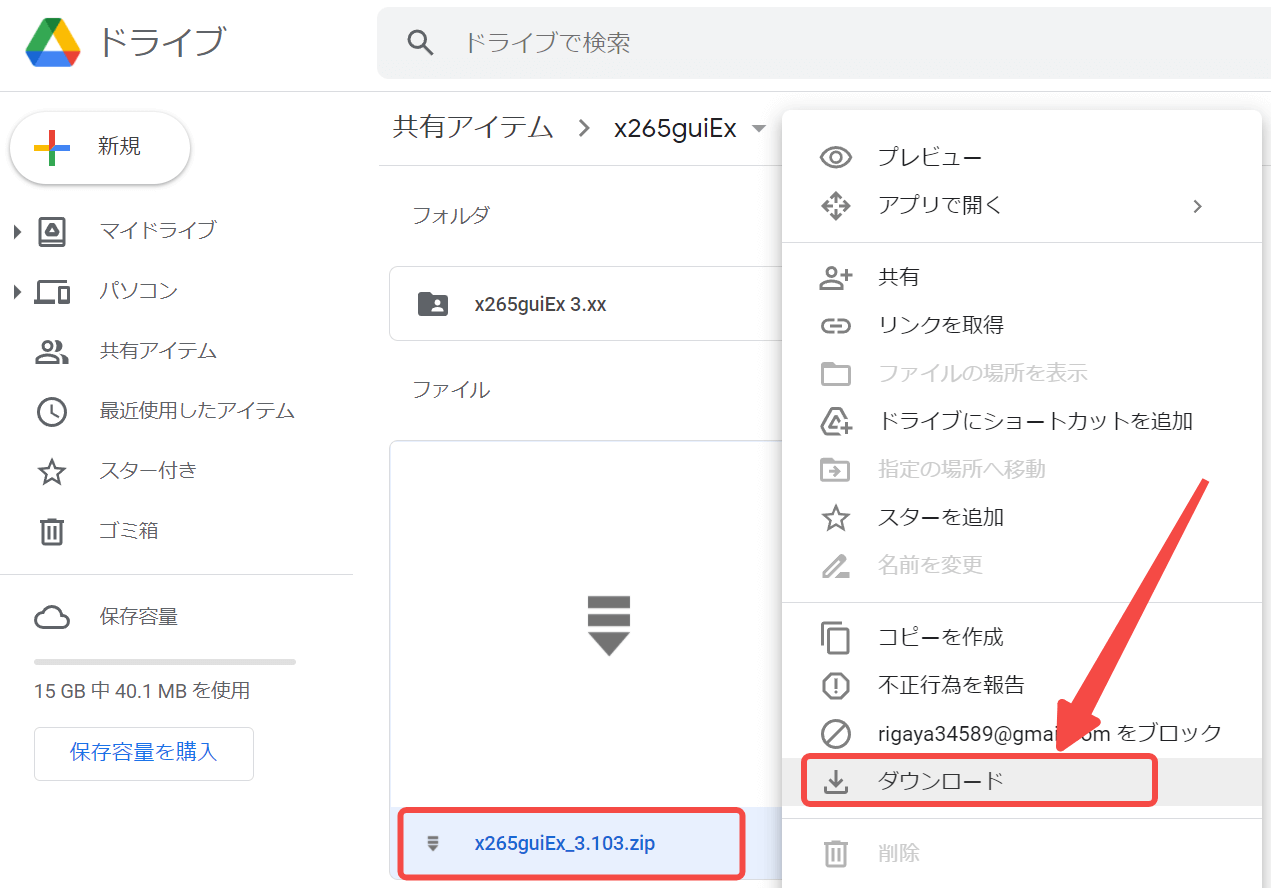Click the ファイル section heading

coord(451,390)
